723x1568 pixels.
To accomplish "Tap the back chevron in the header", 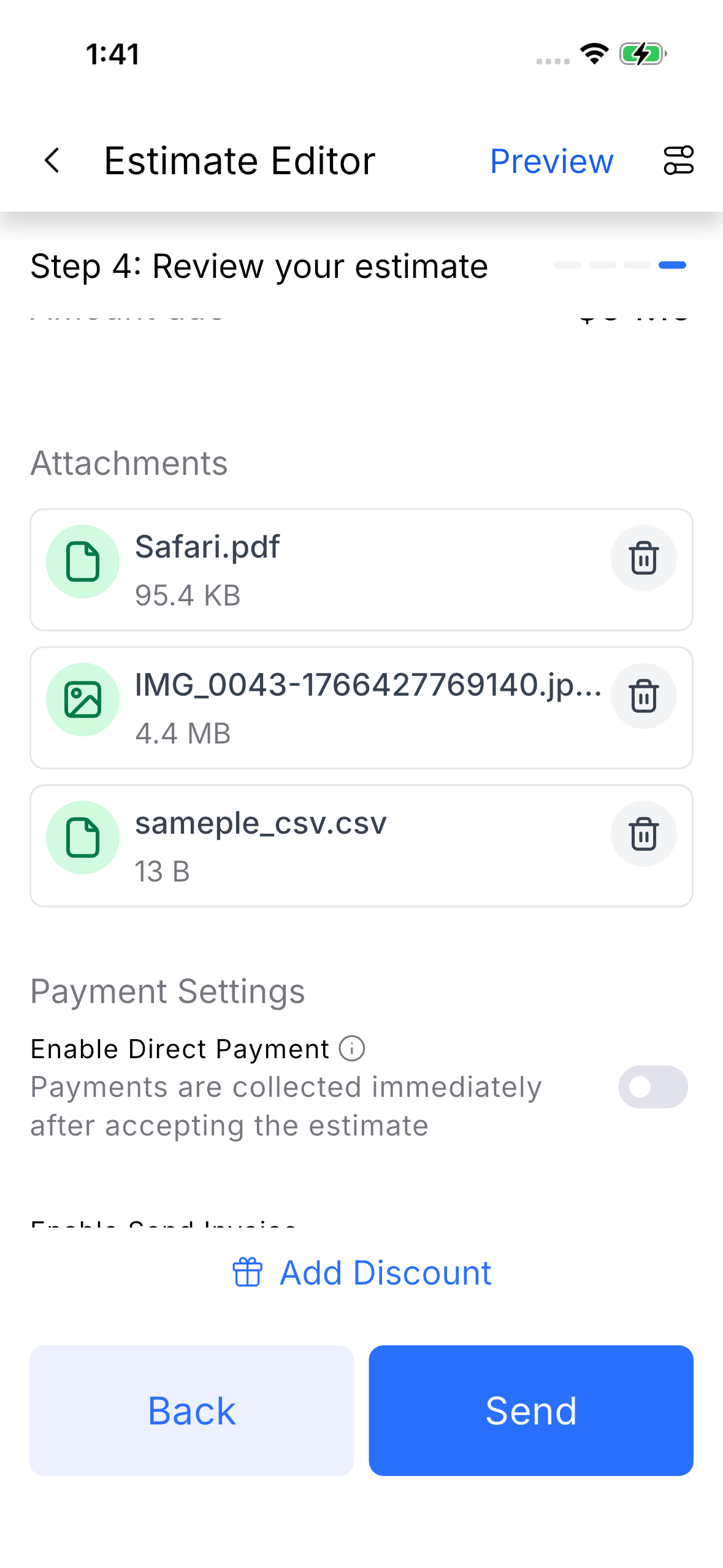I will [53, 161].
